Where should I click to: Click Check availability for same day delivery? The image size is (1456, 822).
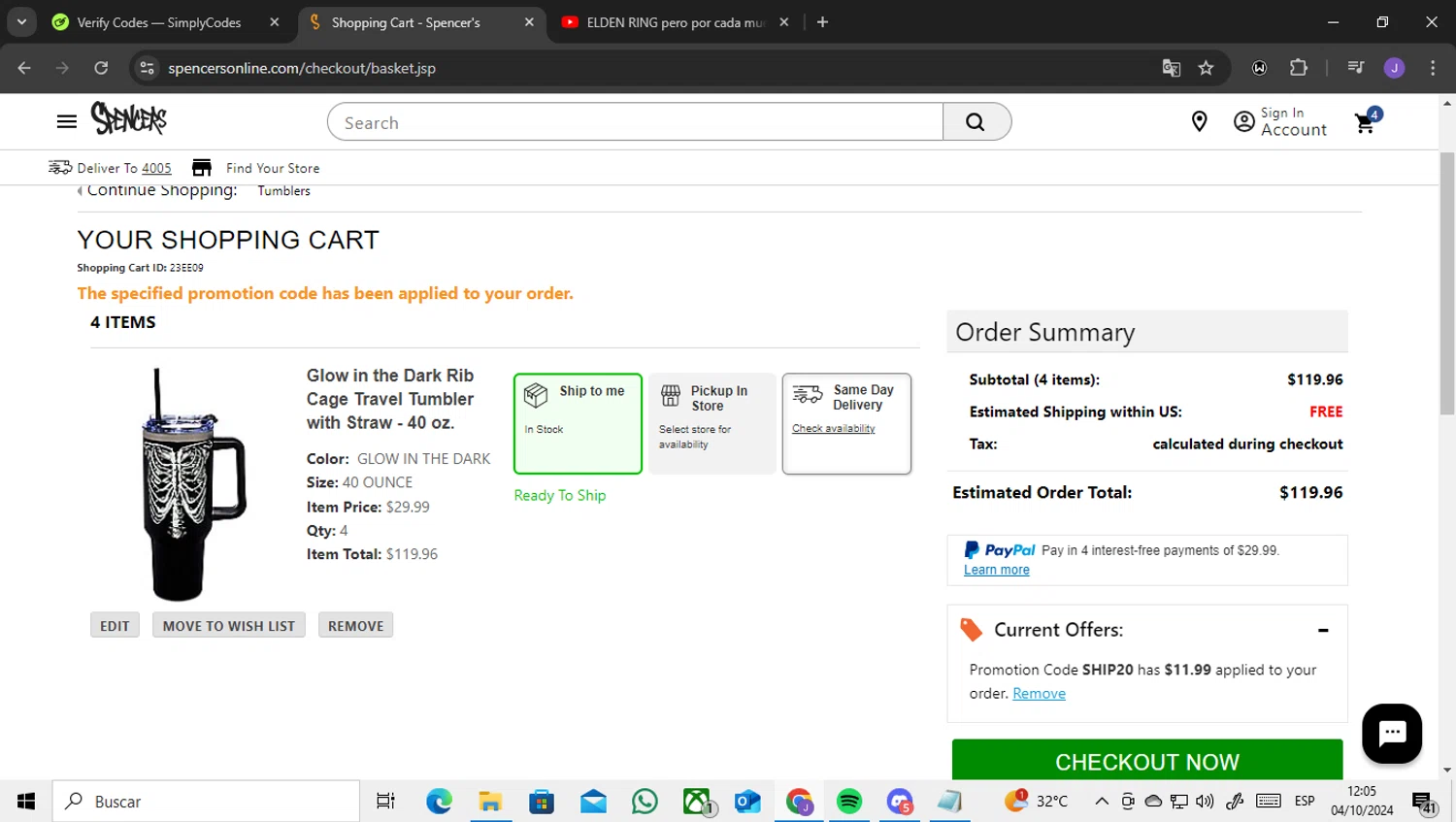click(834, 429)
